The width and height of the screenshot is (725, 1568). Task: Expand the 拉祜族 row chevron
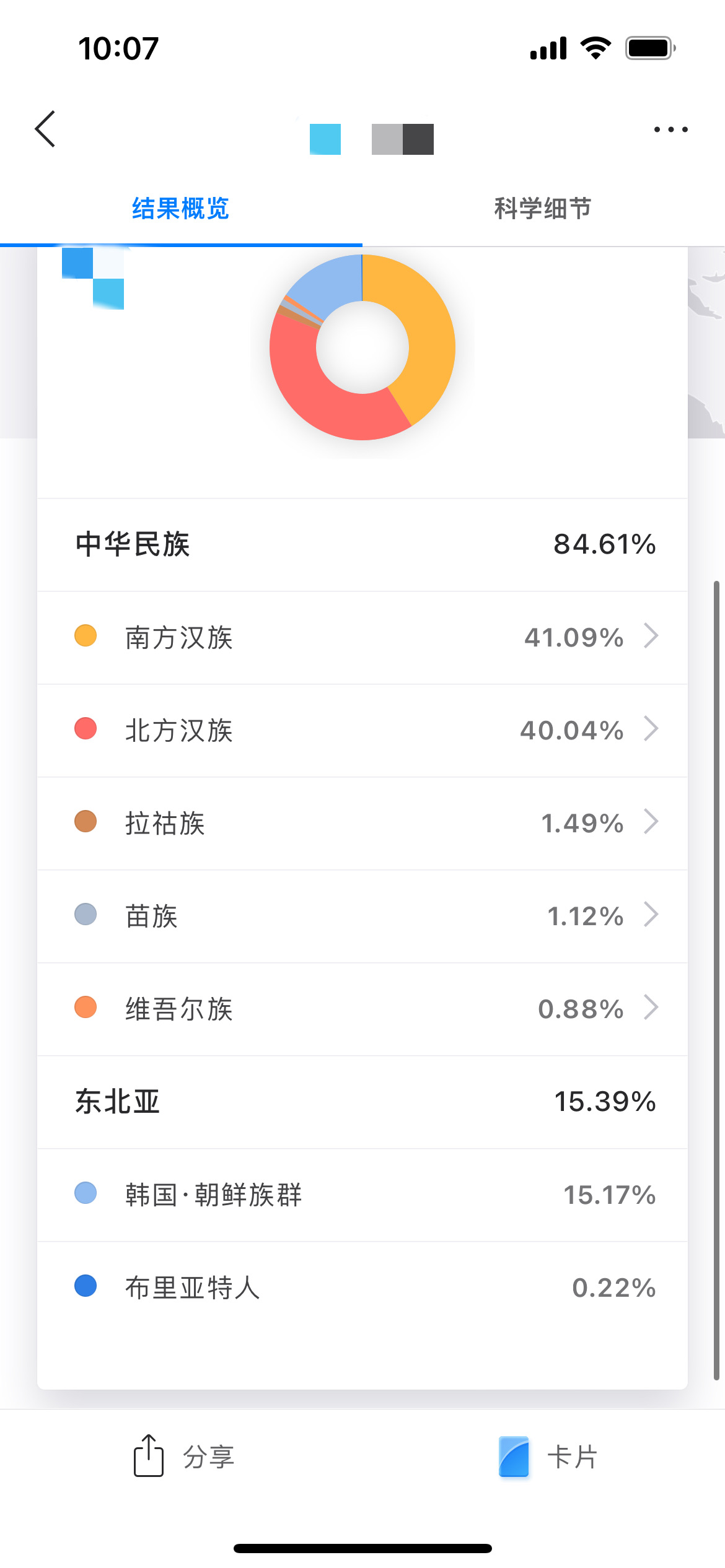coord(651,822)
